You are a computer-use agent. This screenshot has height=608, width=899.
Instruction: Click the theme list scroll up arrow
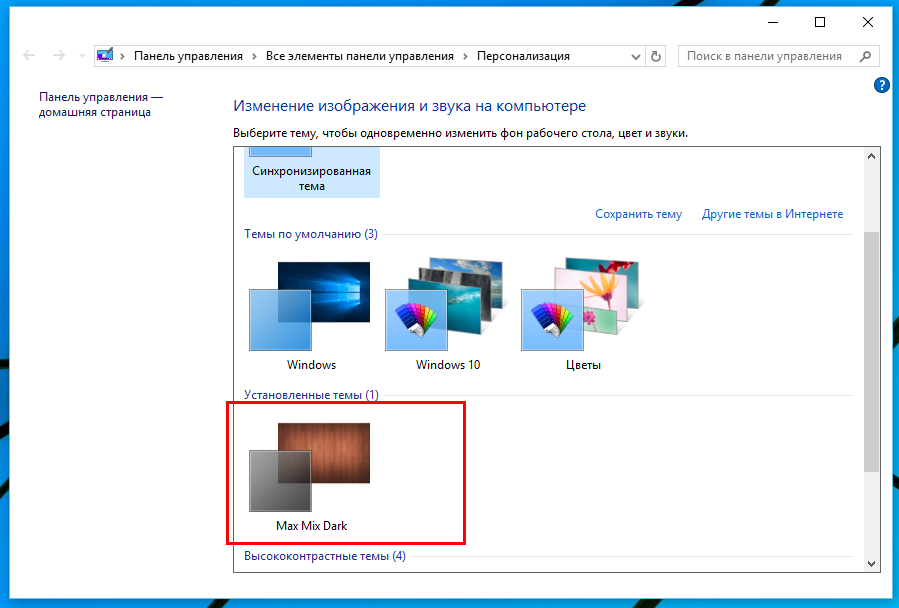(x=871, y=156)
